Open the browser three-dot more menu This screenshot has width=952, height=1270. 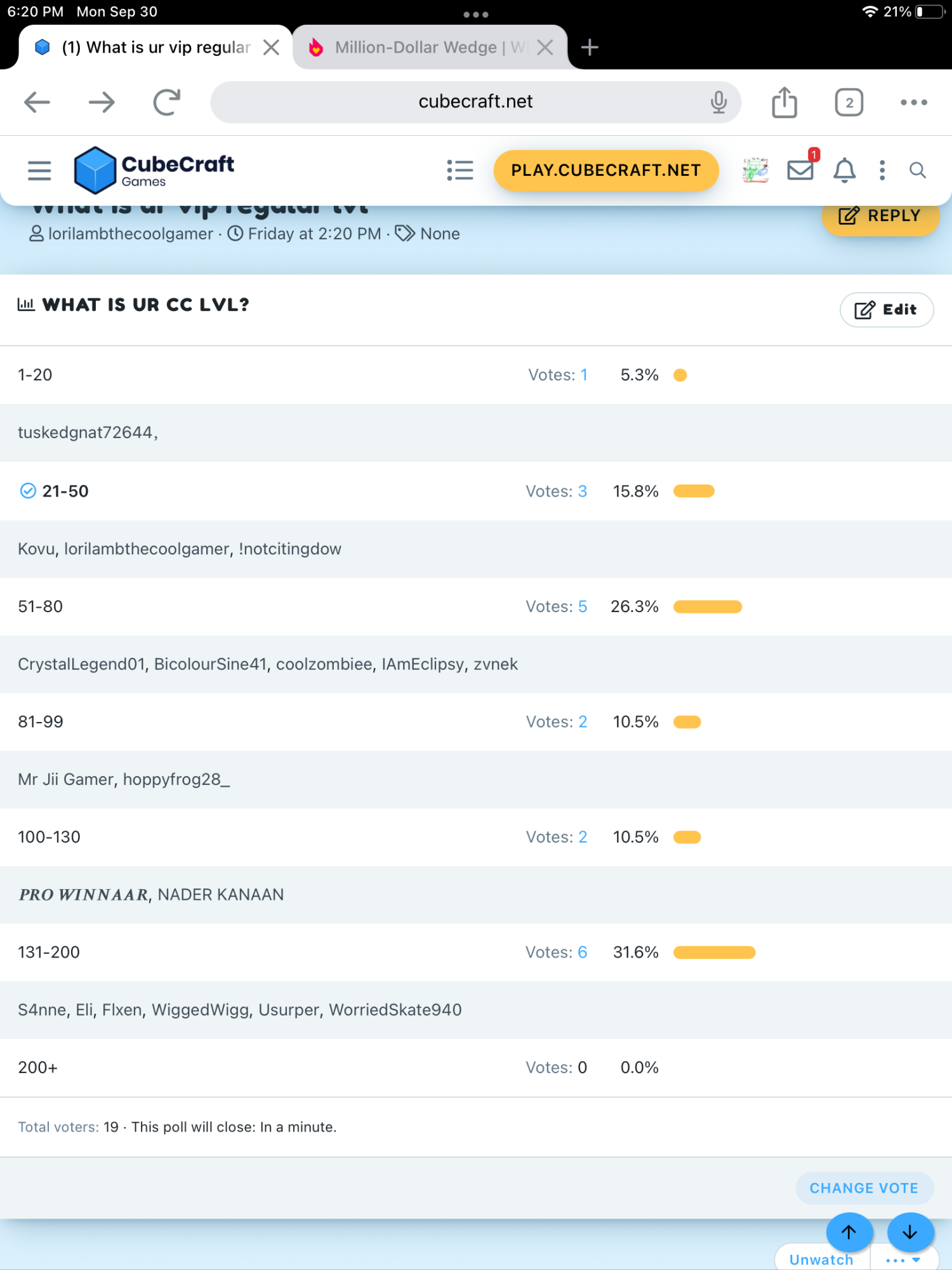click(x=914, y=102)
